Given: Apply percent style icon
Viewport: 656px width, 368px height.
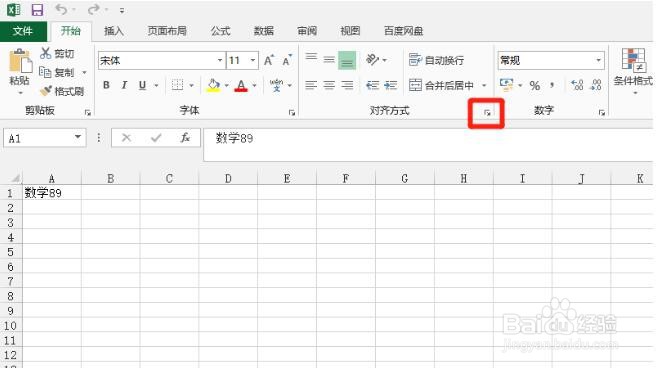Looking at the screenshot, I should [x=535, y=86].
